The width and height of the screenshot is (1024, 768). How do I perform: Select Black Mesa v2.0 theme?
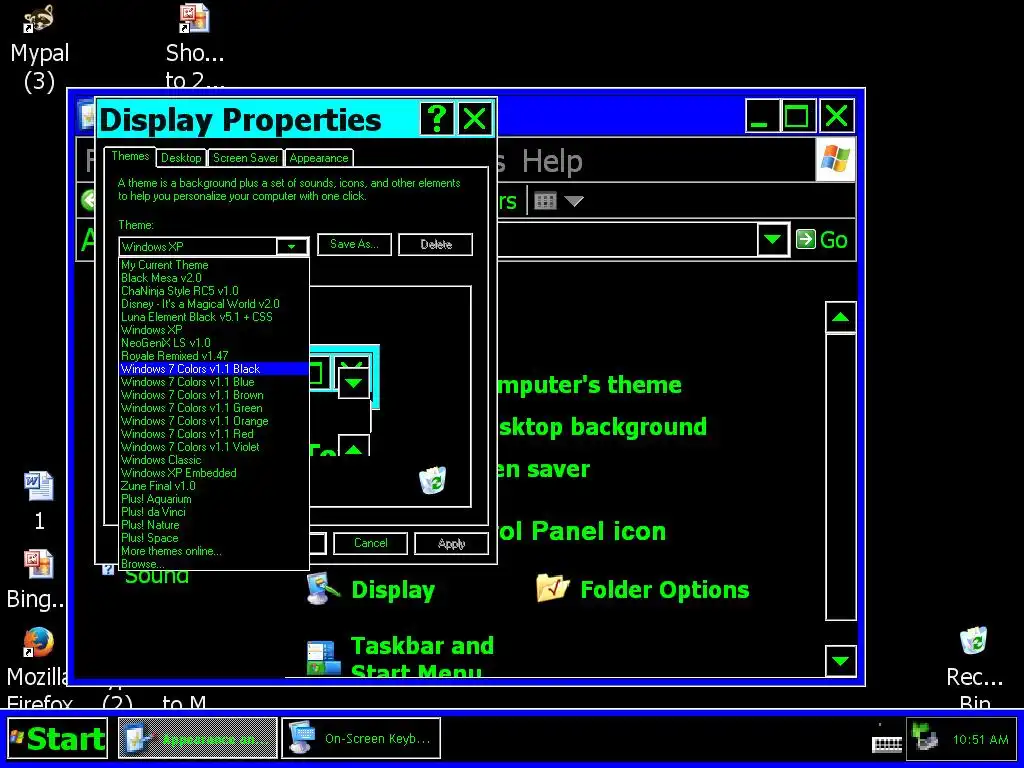(214, 278)
